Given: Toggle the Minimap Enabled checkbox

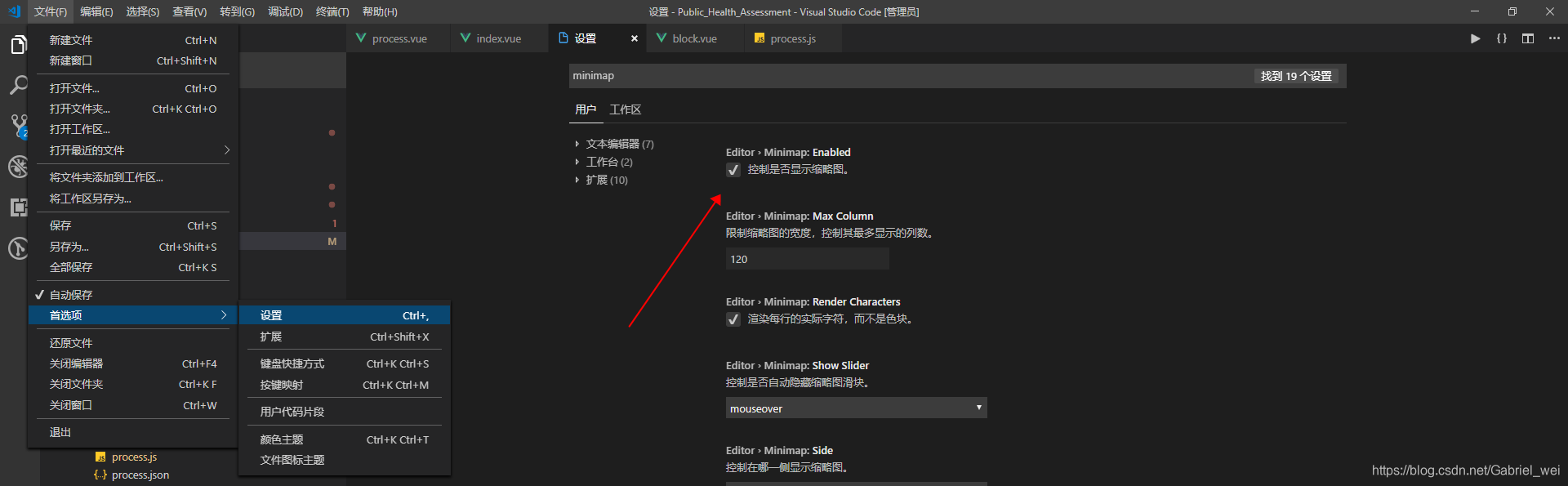Looking at the screenshot, I should pos(733,170).
